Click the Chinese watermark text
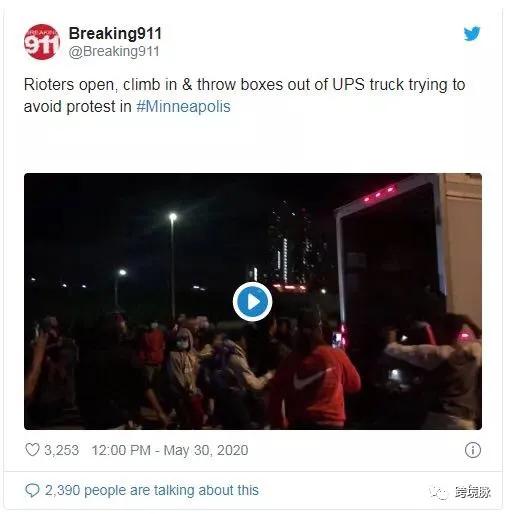 tap(472, 492)
